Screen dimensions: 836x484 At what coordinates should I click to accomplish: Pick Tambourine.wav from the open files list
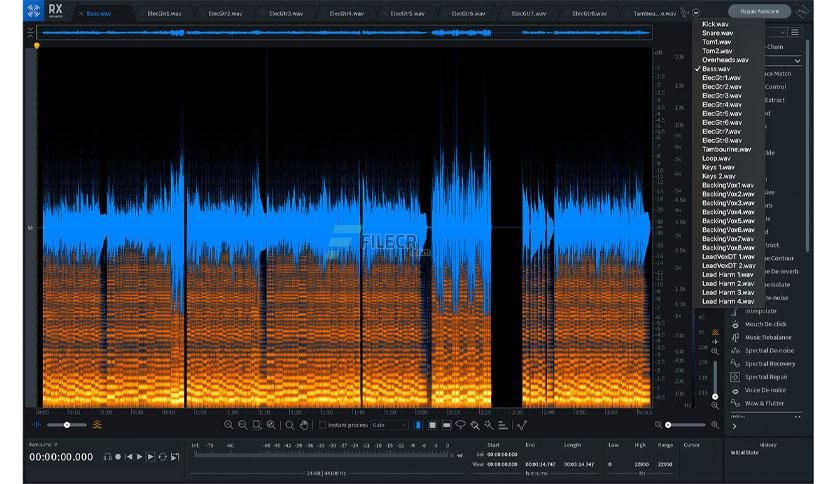pyautogui.click(x=726, y=149)
